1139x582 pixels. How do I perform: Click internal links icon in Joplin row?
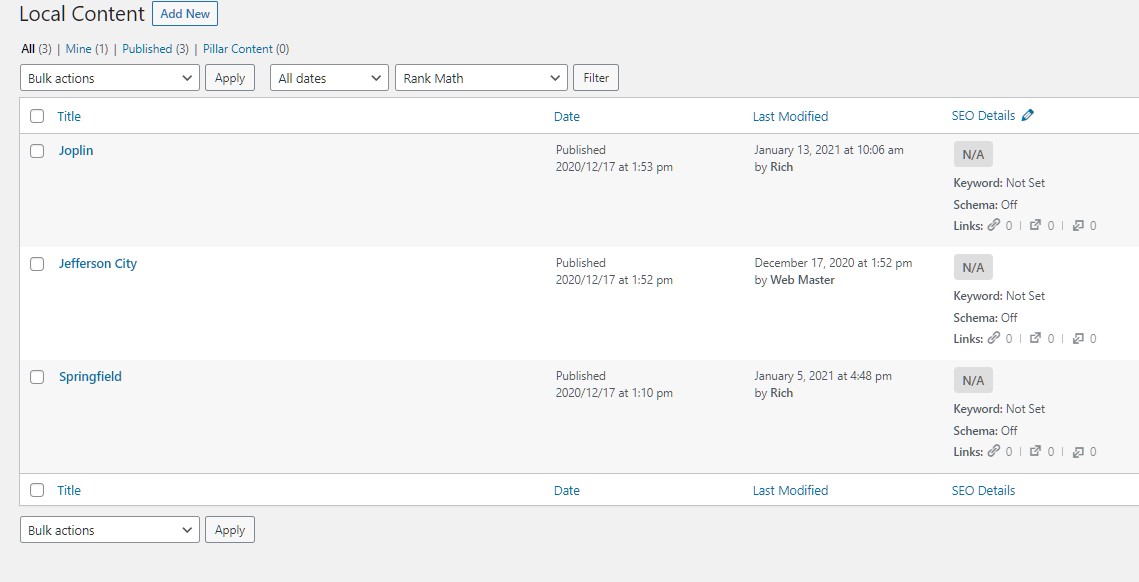coord(993,225)
